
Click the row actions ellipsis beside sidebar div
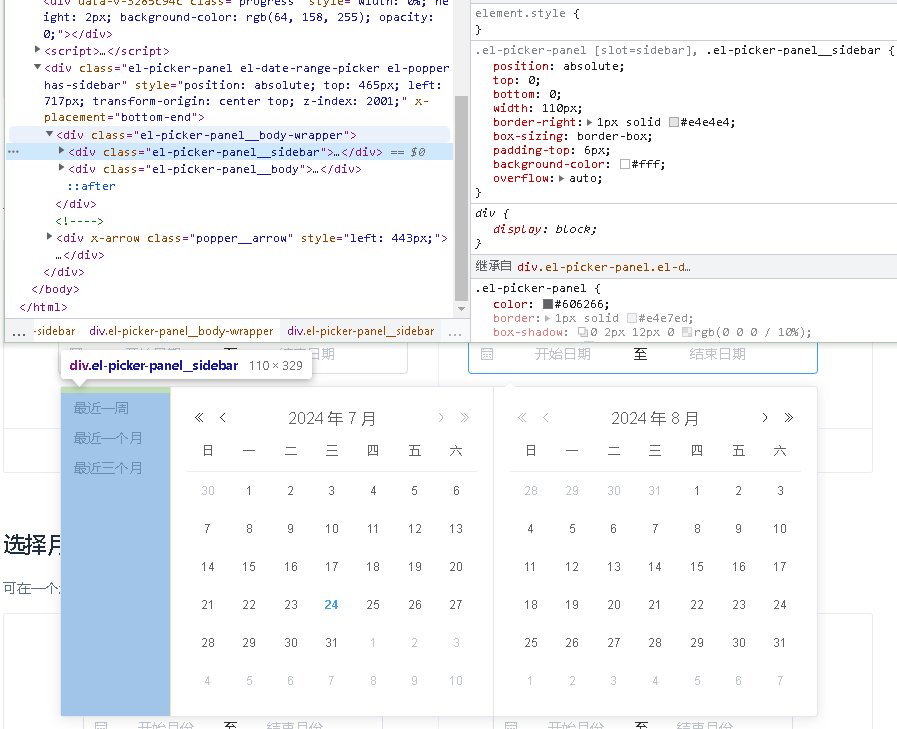[14, 152]
